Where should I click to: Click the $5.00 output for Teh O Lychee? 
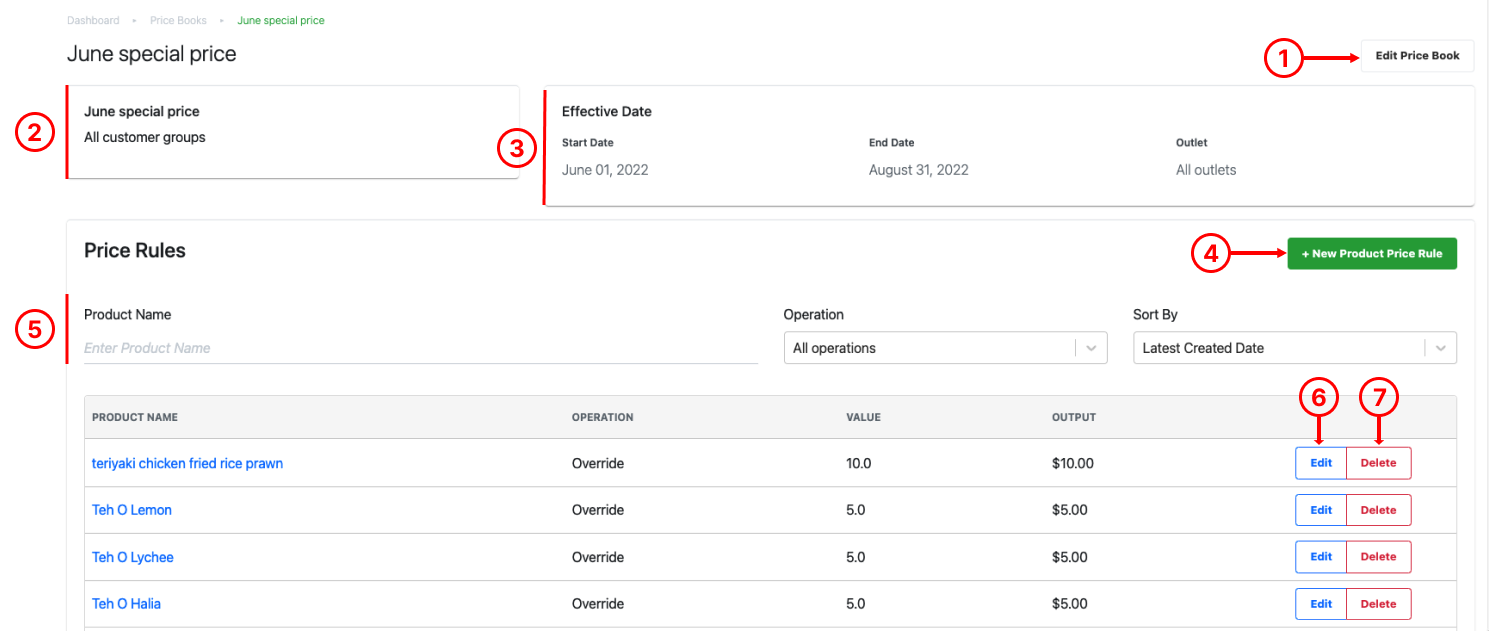(1070, 557)
